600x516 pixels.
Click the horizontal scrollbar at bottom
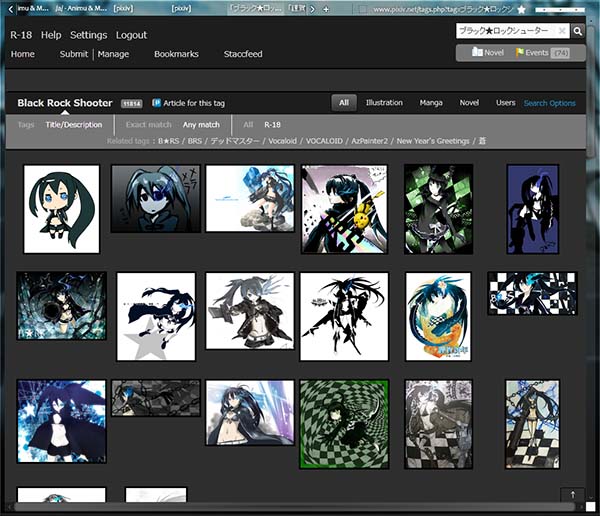[295, 507]
